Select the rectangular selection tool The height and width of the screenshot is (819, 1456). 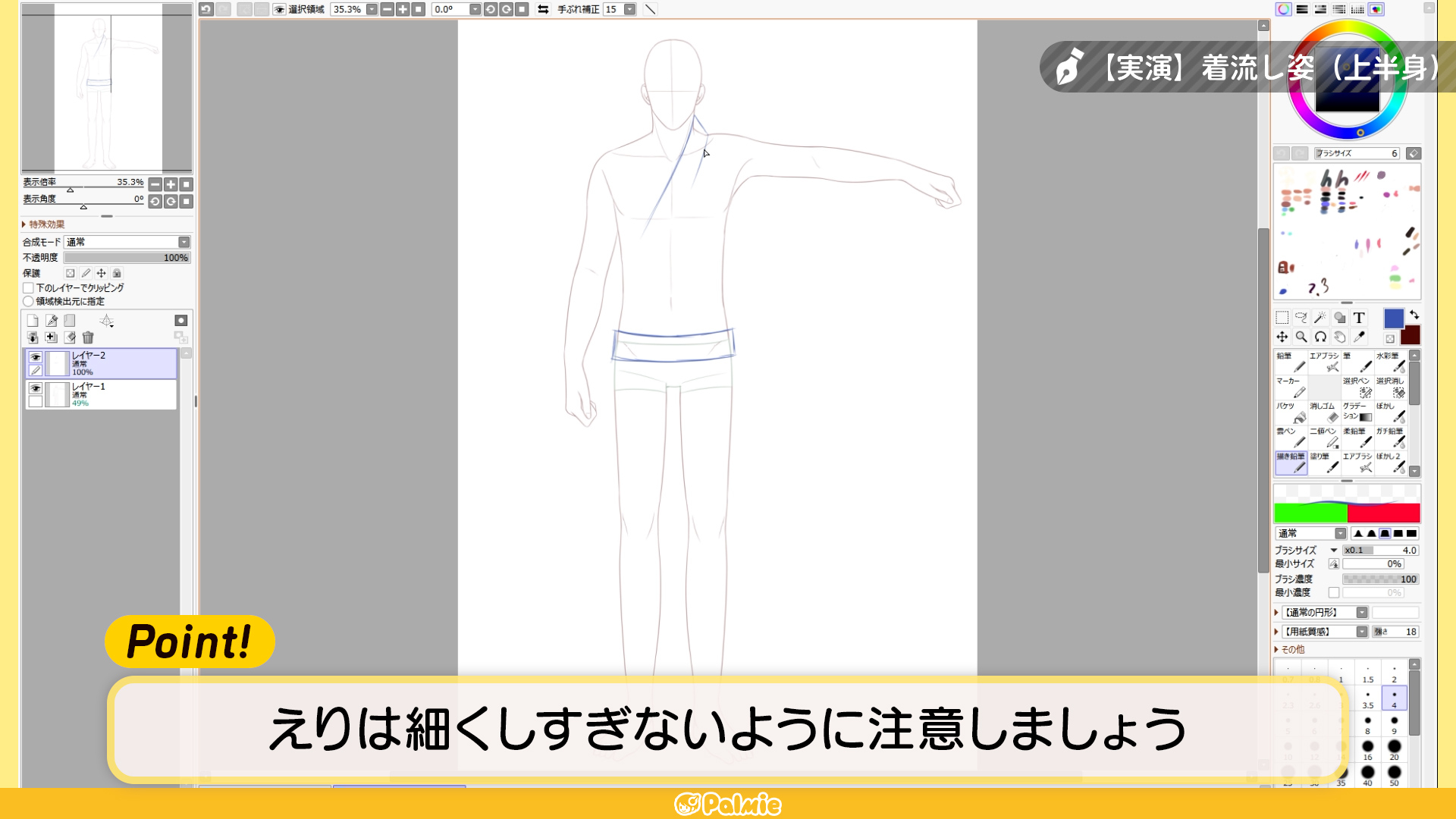click(1282, 318)
